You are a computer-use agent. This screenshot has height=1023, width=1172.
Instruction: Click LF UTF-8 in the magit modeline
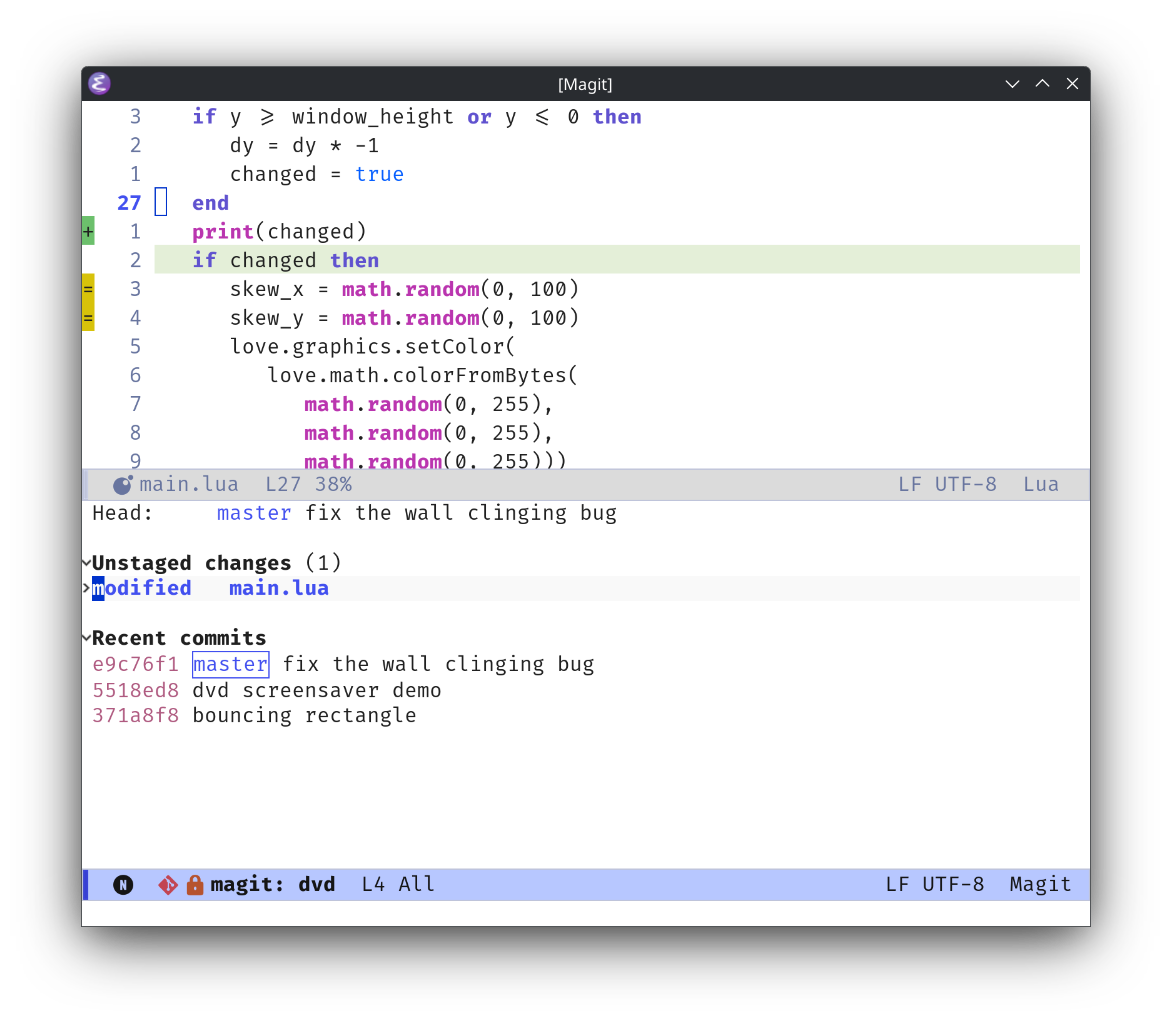[x=934, y=885]
